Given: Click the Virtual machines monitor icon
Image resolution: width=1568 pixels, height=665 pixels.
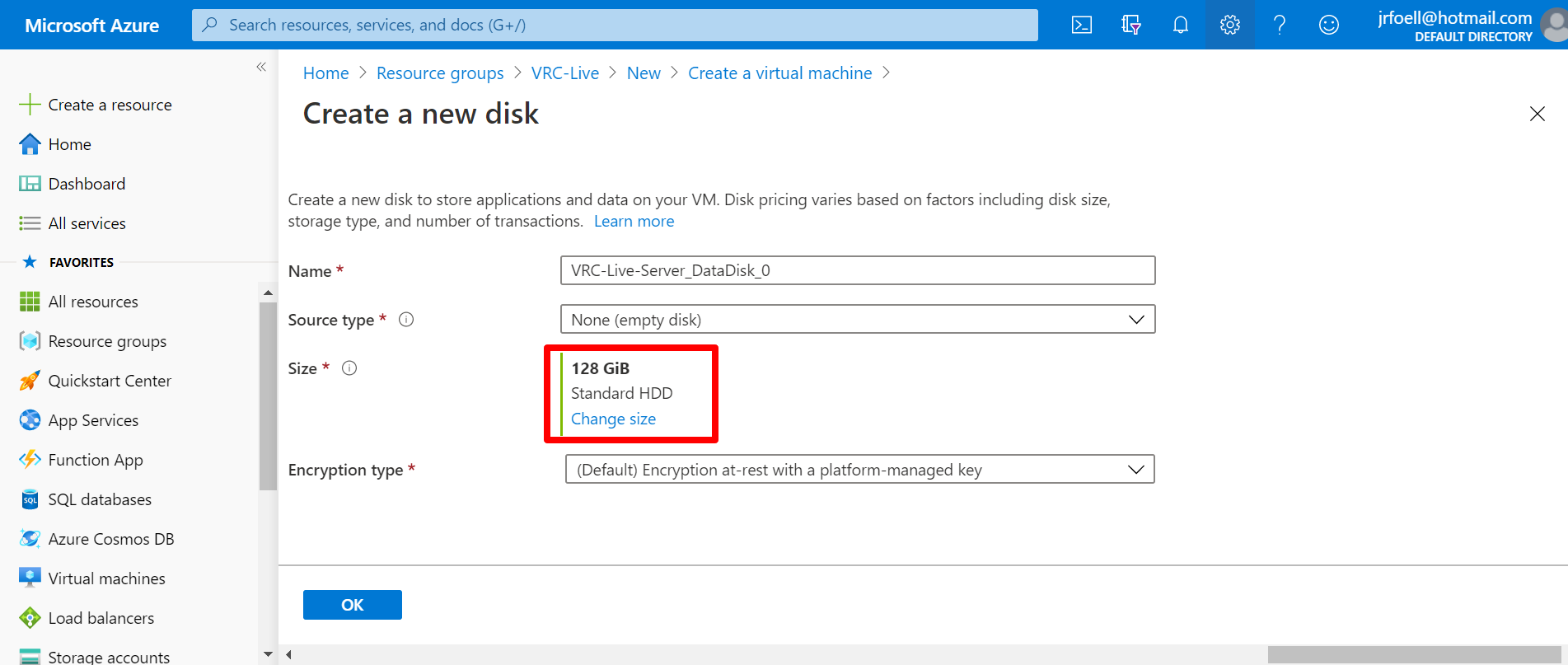Looking at the screenshot, I should (x=30, y=578).
